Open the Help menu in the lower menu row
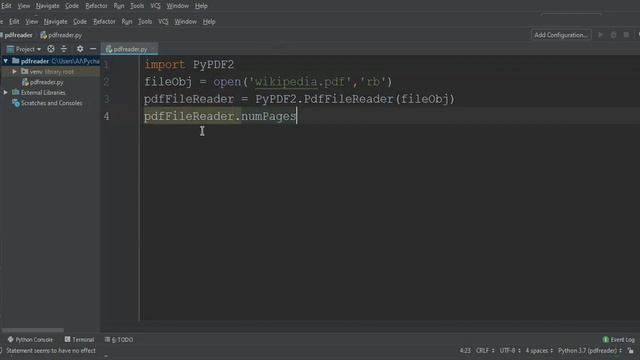This screenshot has width=640, height=360. pyautogui.click(x=209, y=22)
